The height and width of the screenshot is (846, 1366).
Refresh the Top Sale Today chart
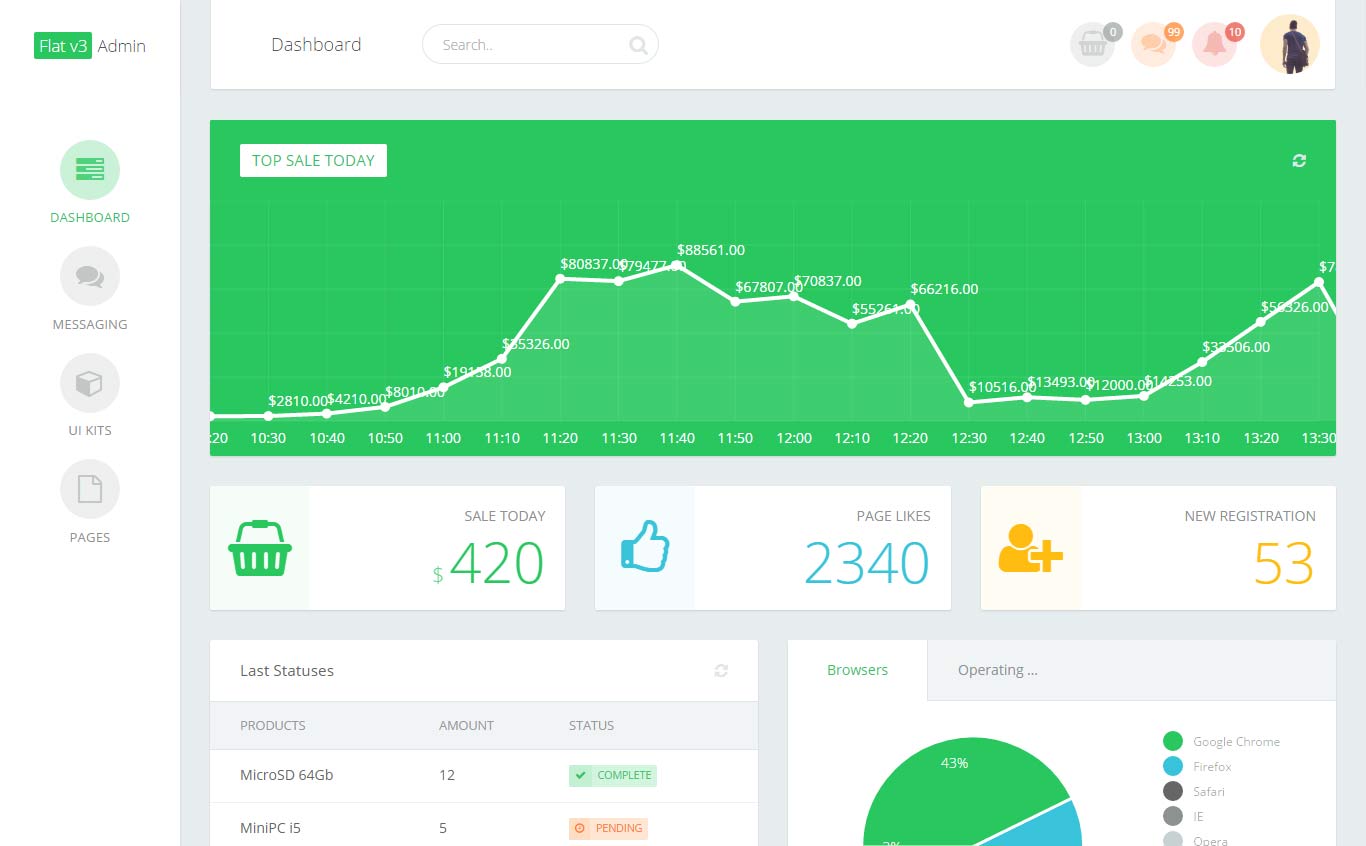pos(1298,160)
